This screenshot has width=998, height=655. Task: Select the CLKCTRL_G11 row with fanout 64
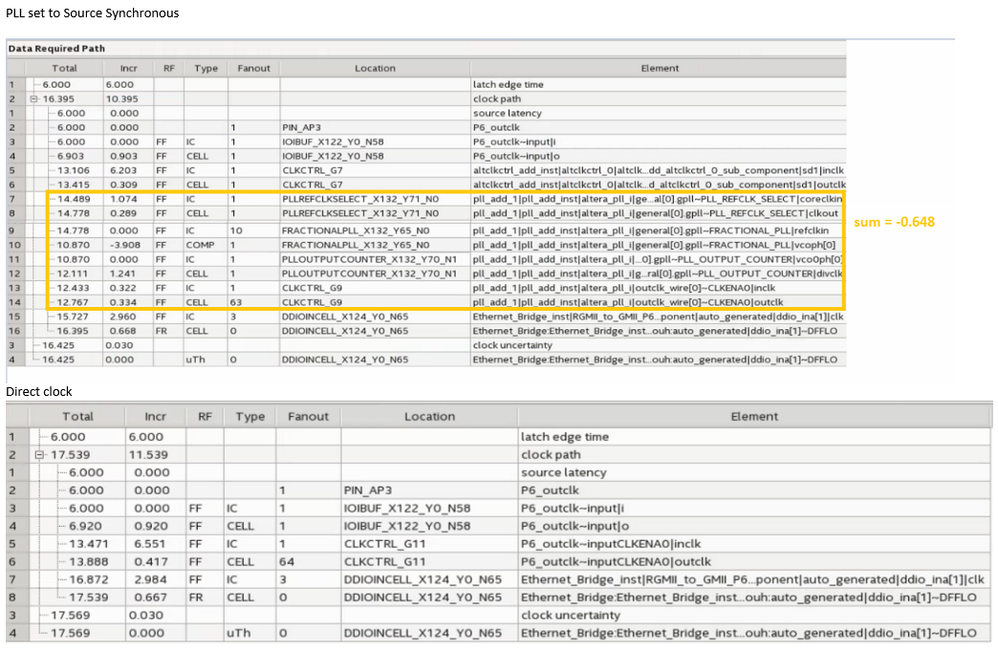[390, 561]
